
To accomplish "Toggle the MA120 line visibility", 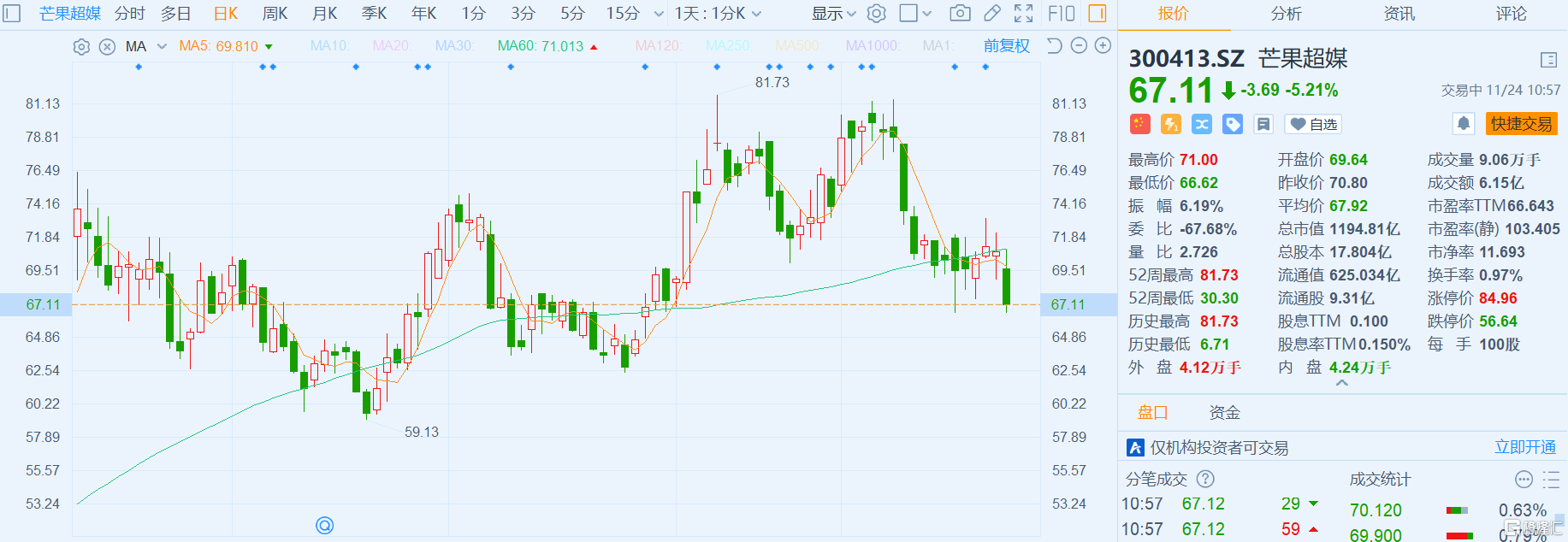I will (x=659, y=46).
